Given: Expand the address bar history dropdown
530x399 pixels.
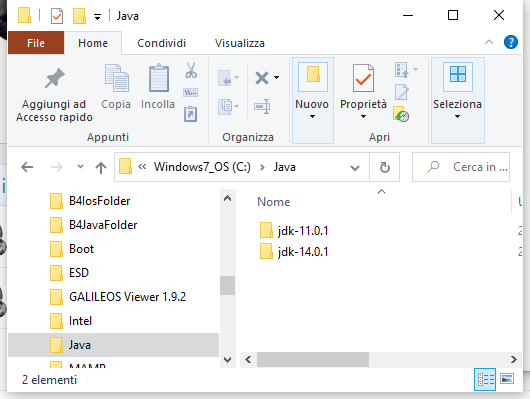Looking at the screenshot, I should [355, 168].
